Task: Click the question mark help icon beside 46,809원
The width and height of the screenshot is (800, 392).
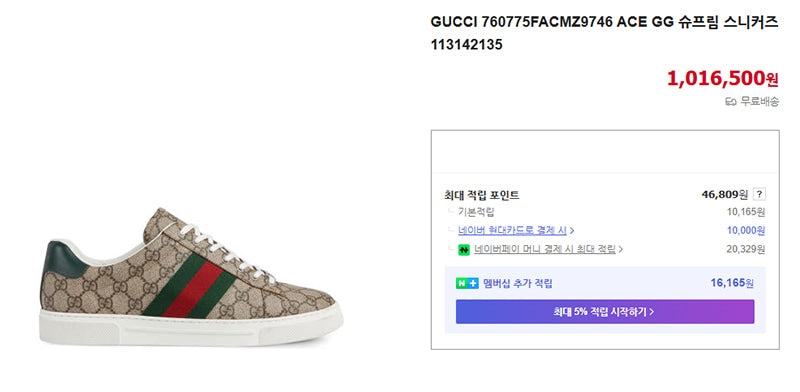Action: [x=759, y=194]
